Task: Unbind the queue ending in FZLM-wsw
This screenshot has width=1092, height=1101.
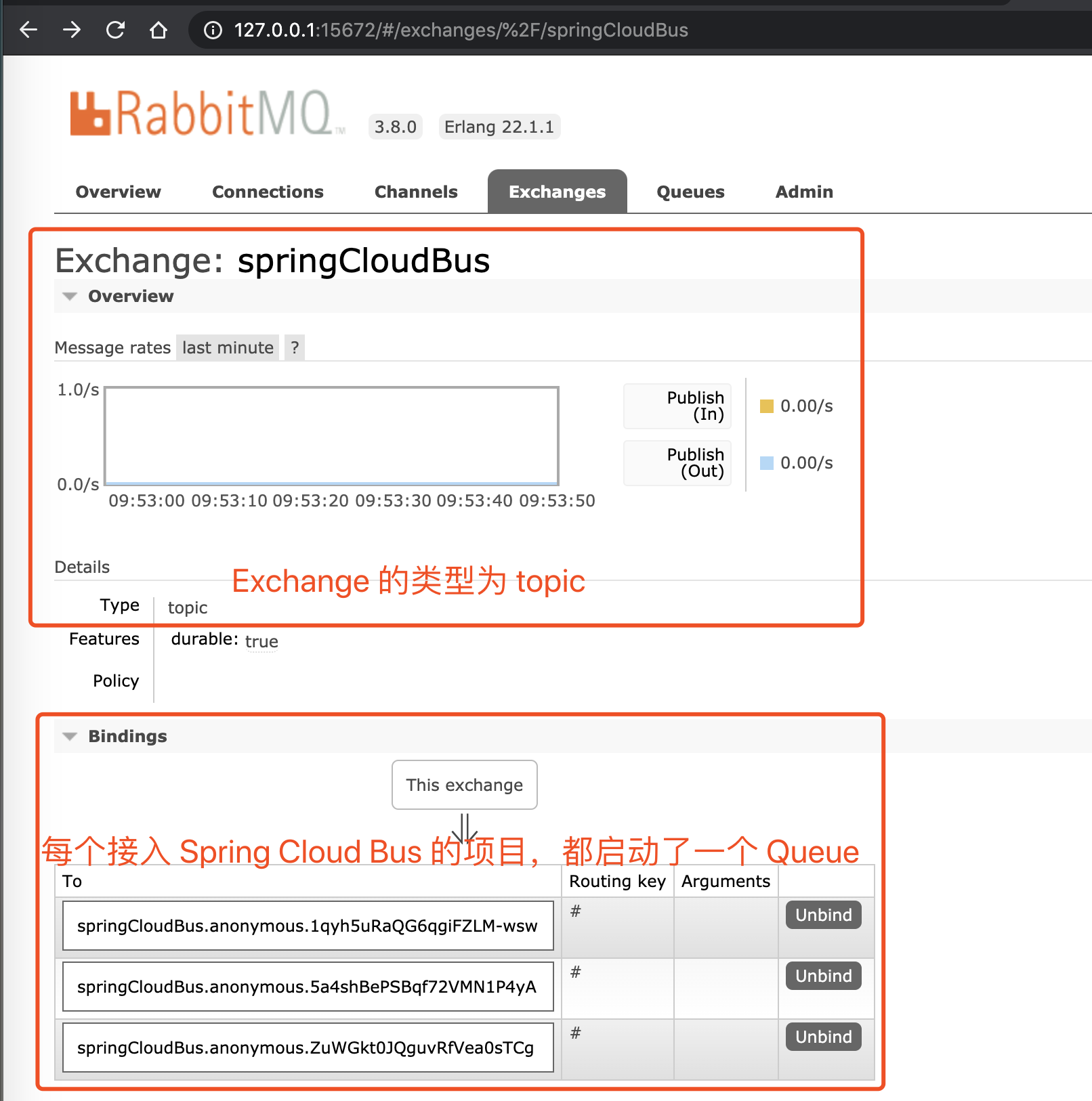Action: pos(824,915)
